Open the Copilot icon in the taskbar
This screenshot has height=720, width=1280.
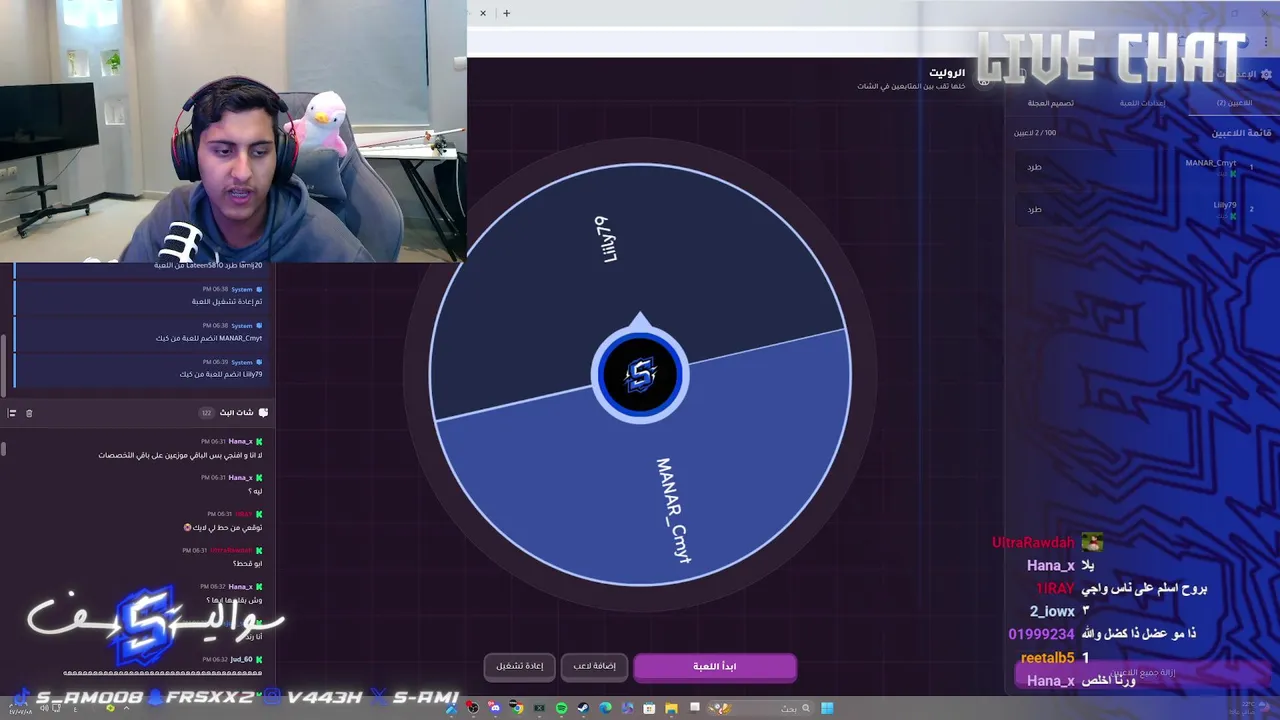click(627, 708)
